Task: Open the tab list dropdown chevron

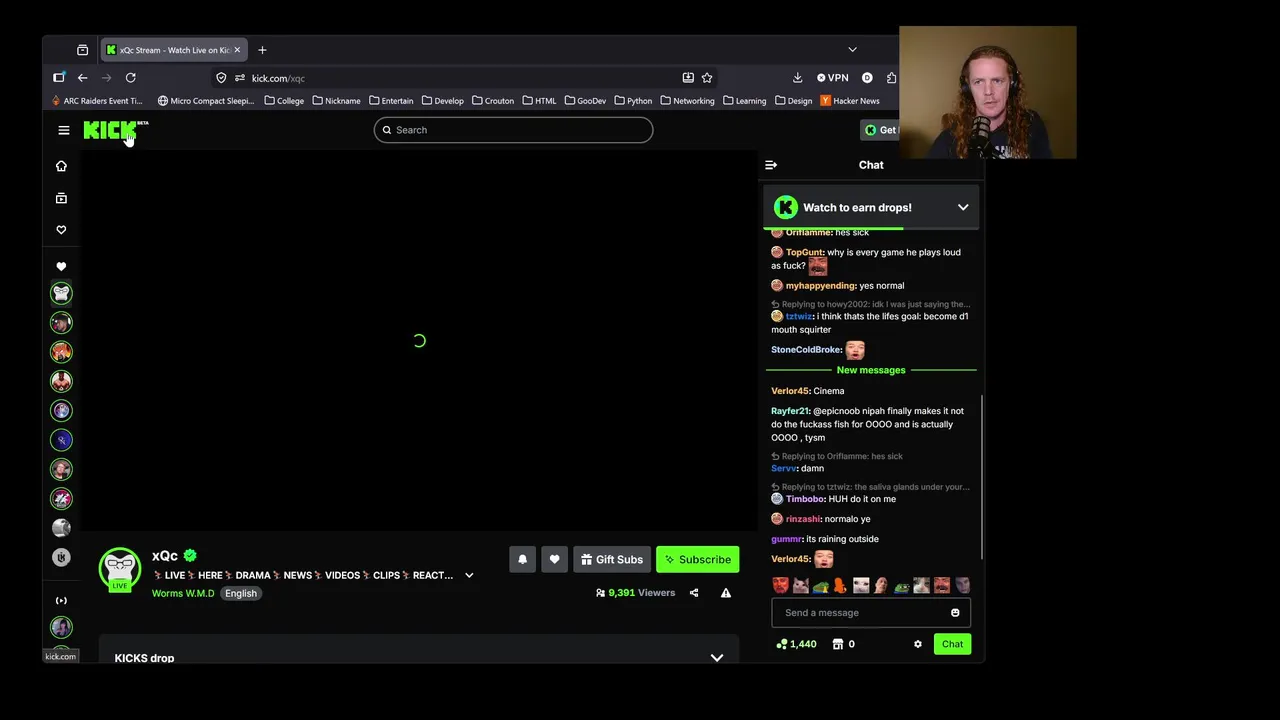Action: [852, 50]
